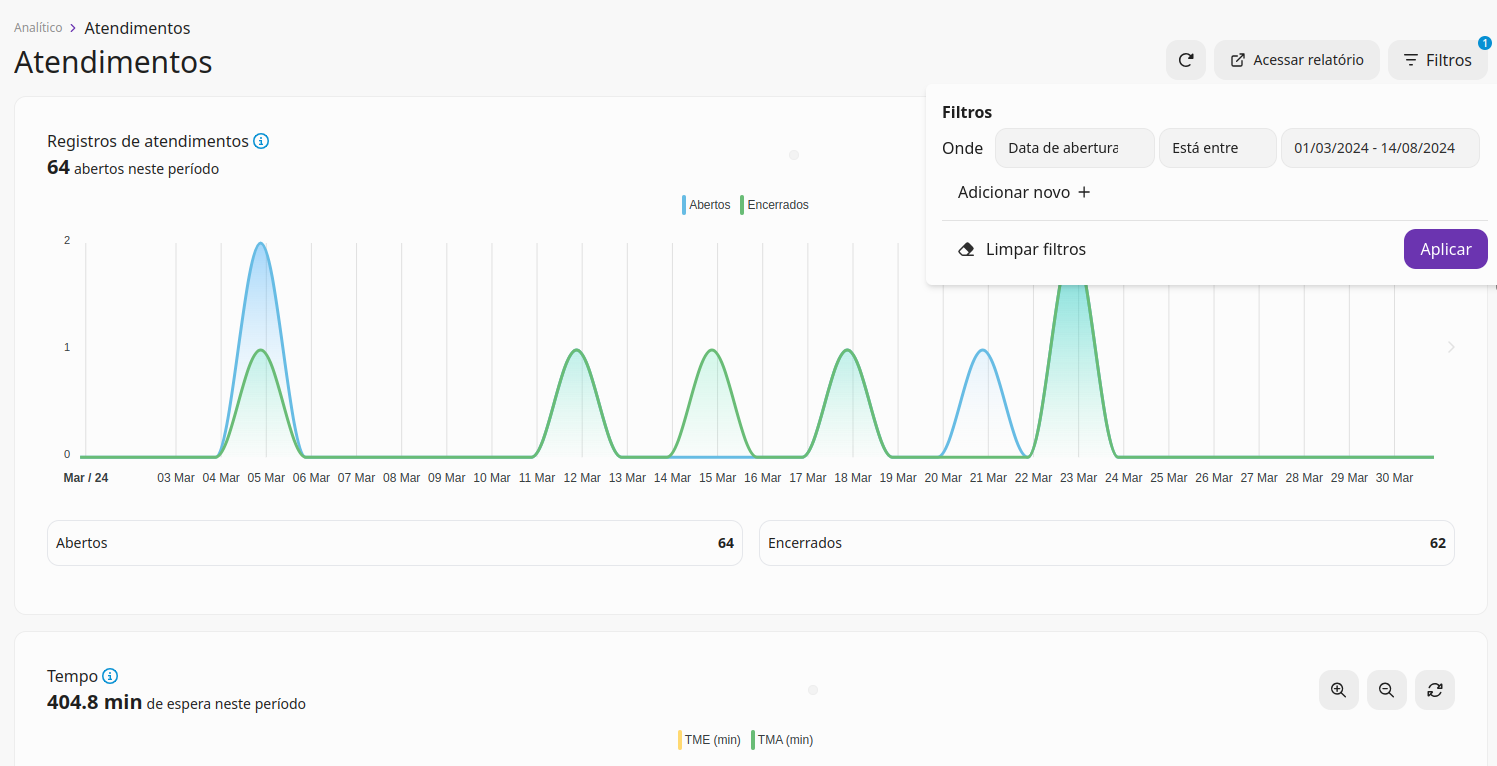Apply filters with Aplicar button
This screenshot has width=1497, height=766.
(1446, 249)
